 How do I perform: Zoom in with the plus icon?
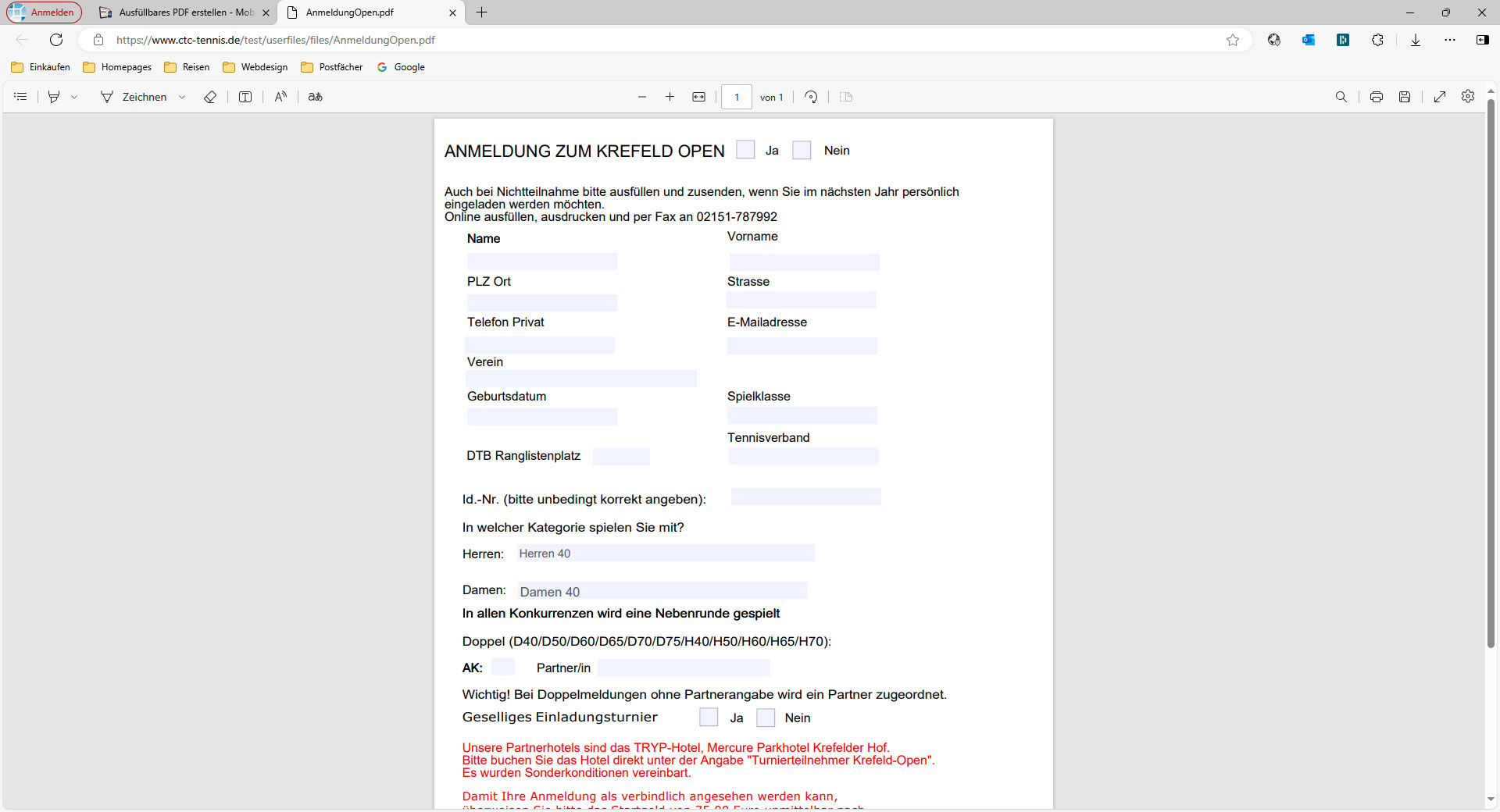point(670,97)
